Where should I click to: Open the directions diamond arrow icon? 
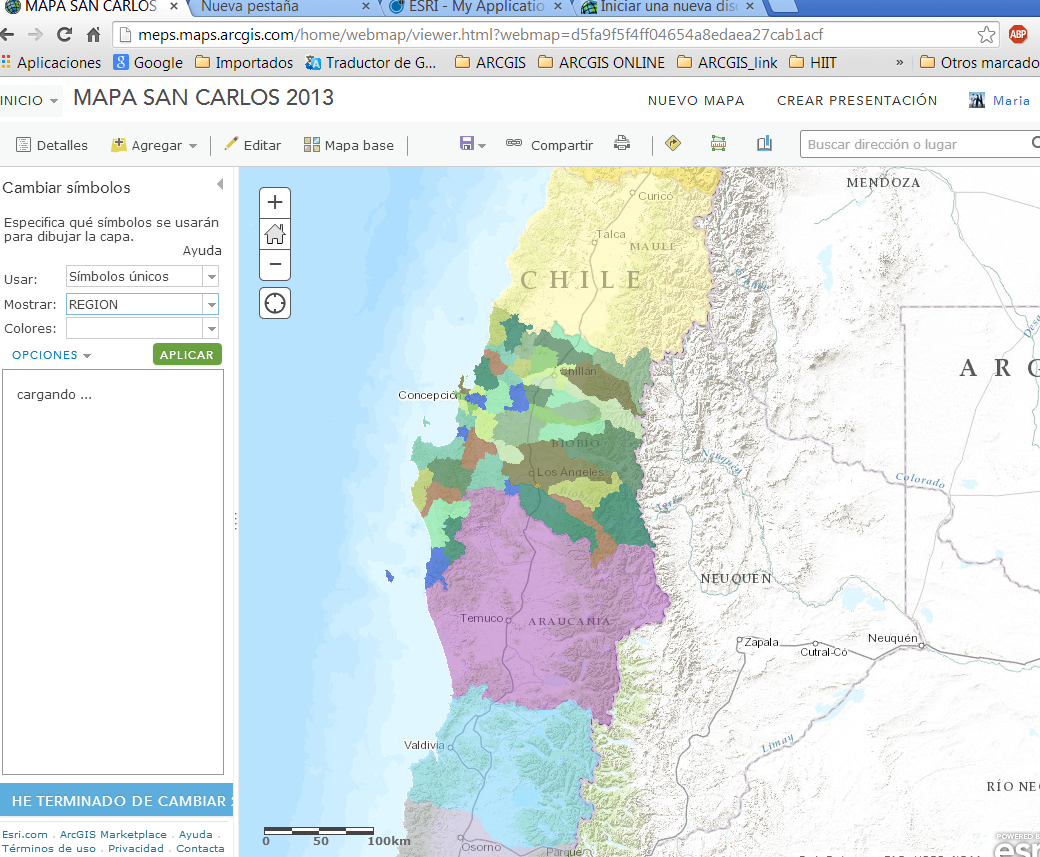tap(673, 143)
